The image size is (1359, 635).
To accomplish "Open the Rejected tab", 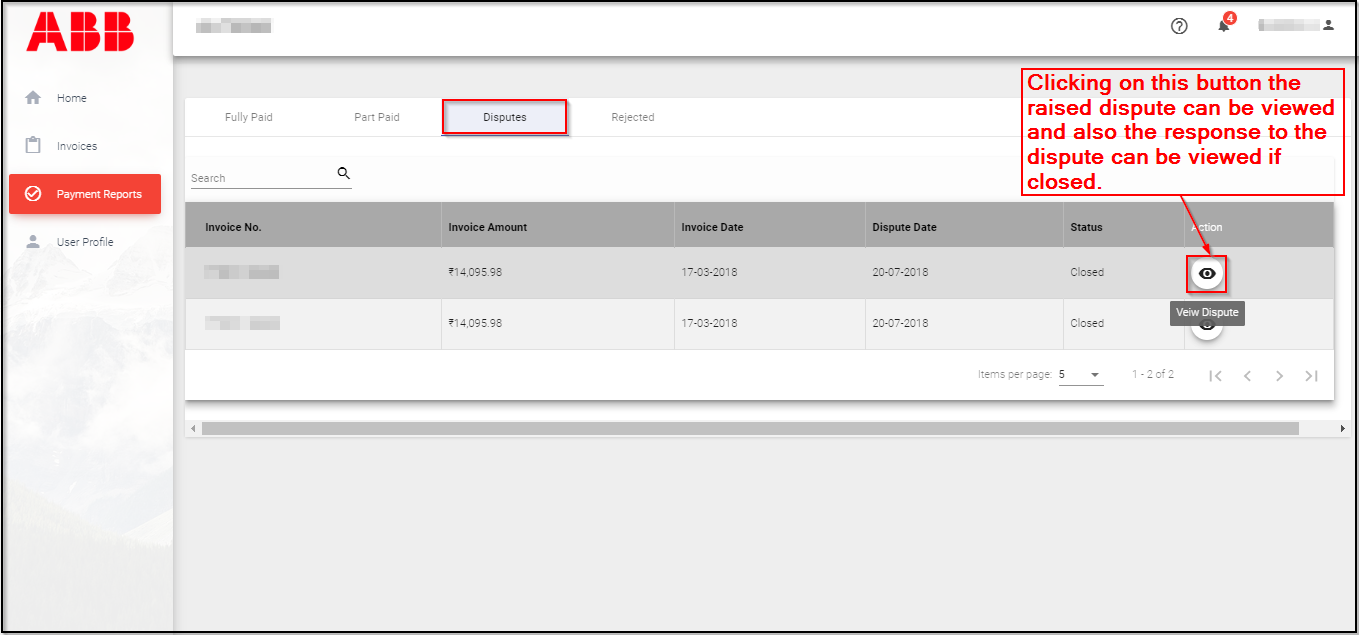I will click(633, 117).
